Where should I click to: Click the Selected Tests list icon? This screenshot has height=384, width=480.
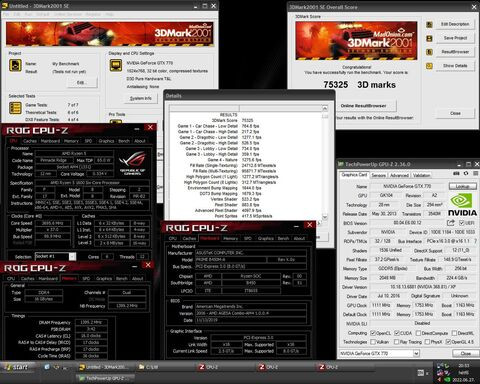click(15, 108)
